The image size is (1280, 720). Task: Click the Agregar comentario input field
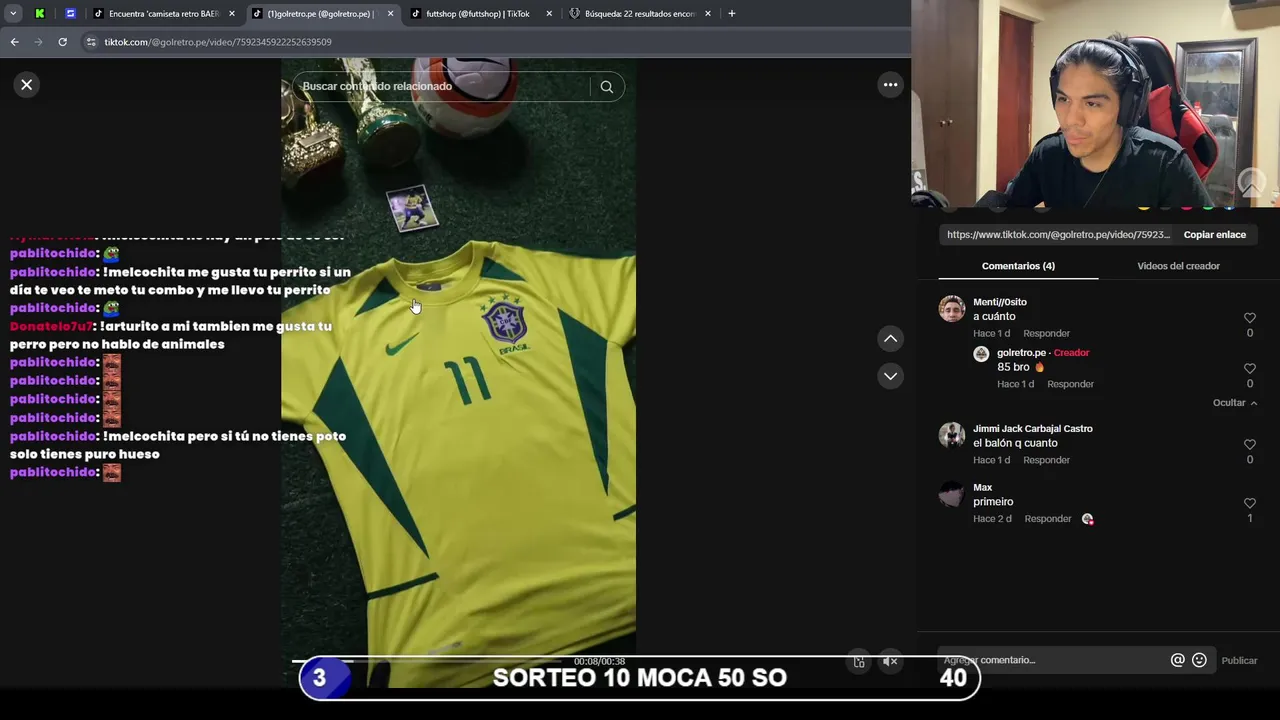tap(1050, 660)
